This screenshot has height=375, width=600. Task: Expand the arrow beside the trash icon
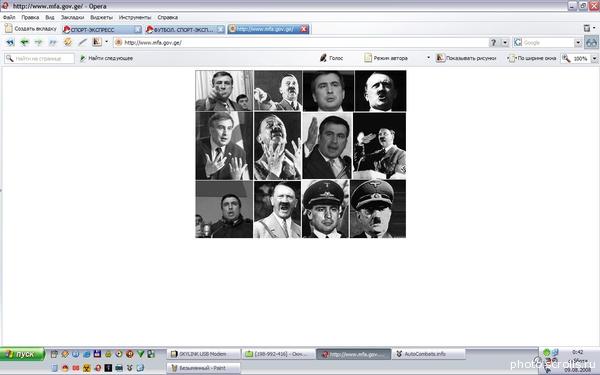pyautogui.click(x=594, y=28)
